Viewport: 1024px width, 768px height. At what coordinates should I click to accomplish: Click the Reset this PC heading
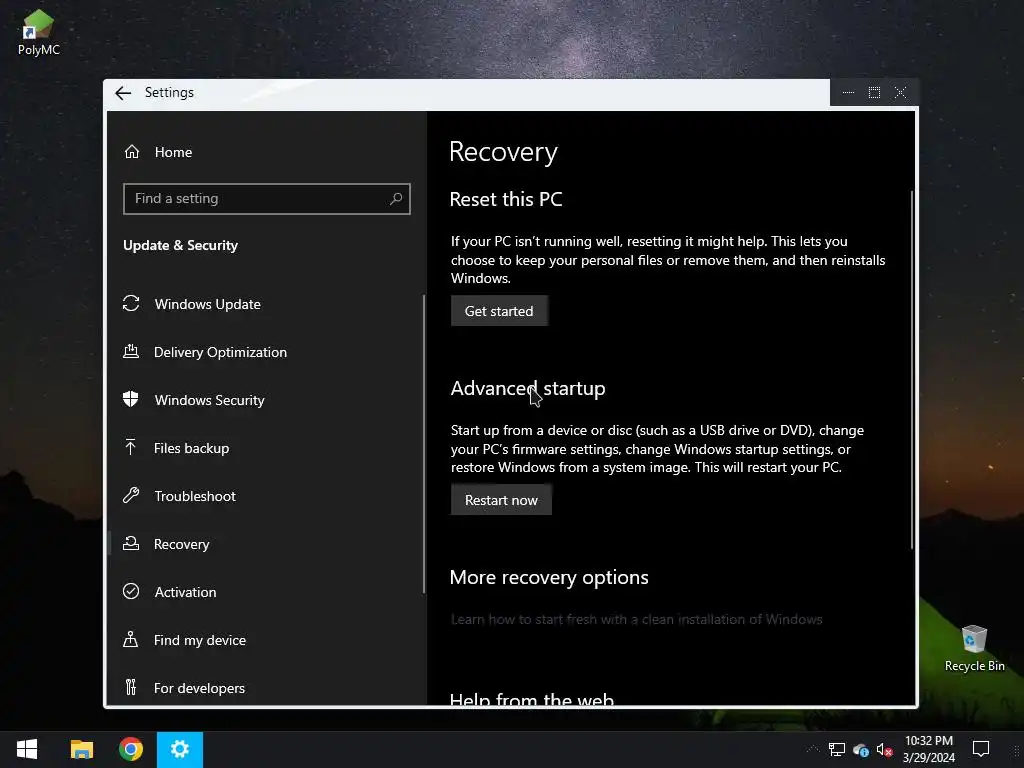tap(506, 199)
